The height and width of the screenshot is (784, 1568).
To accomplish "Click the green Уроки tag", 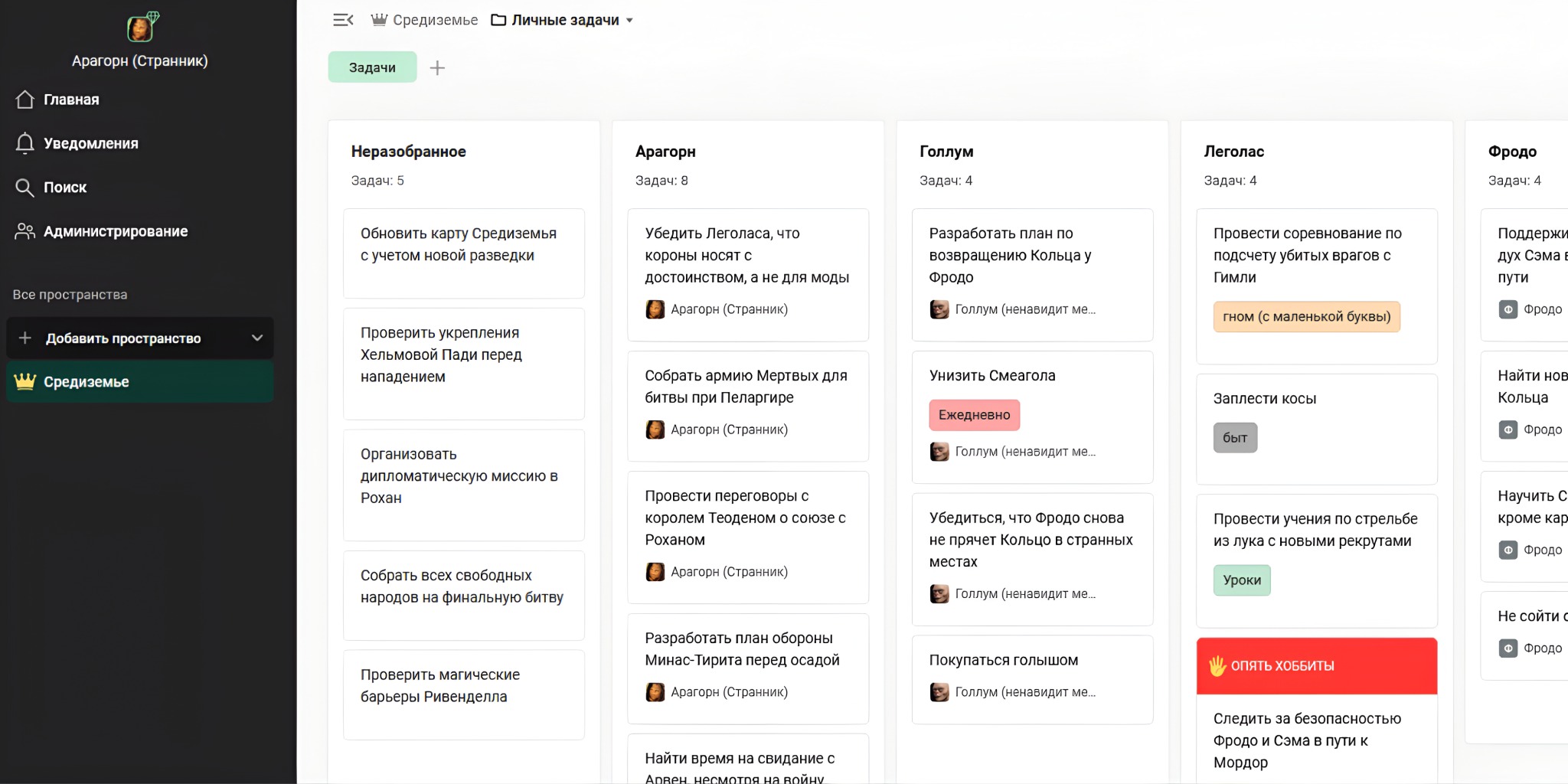I will pos(1242,580).
